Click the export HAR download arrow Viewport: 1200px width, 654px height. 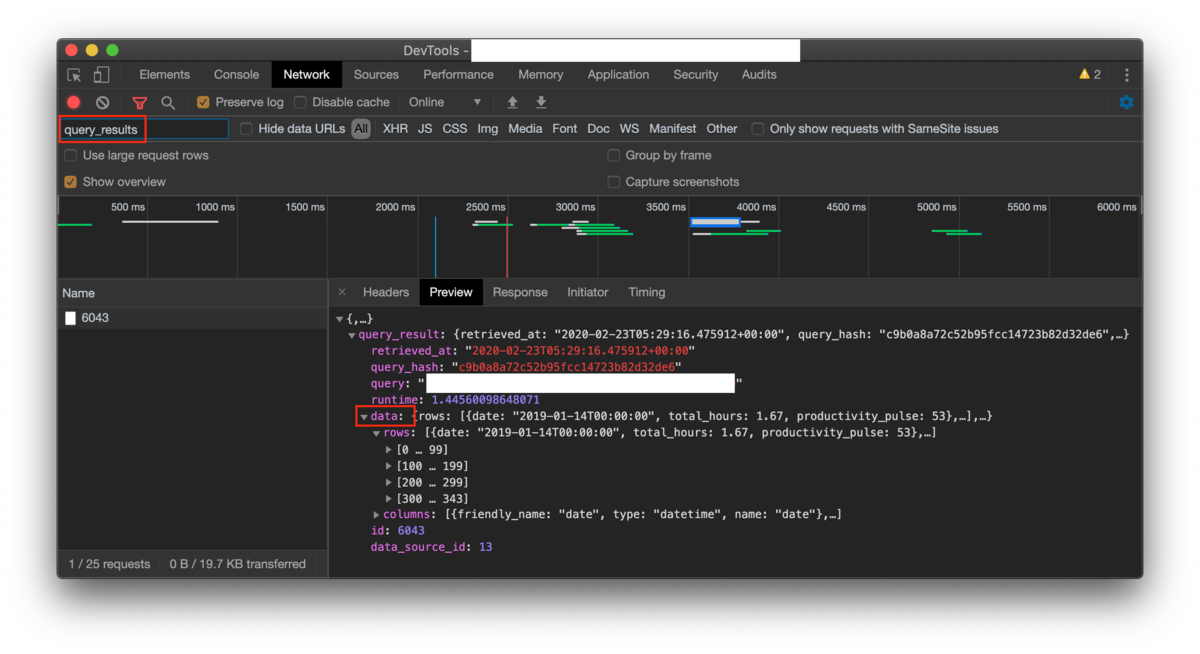(541, 102)
